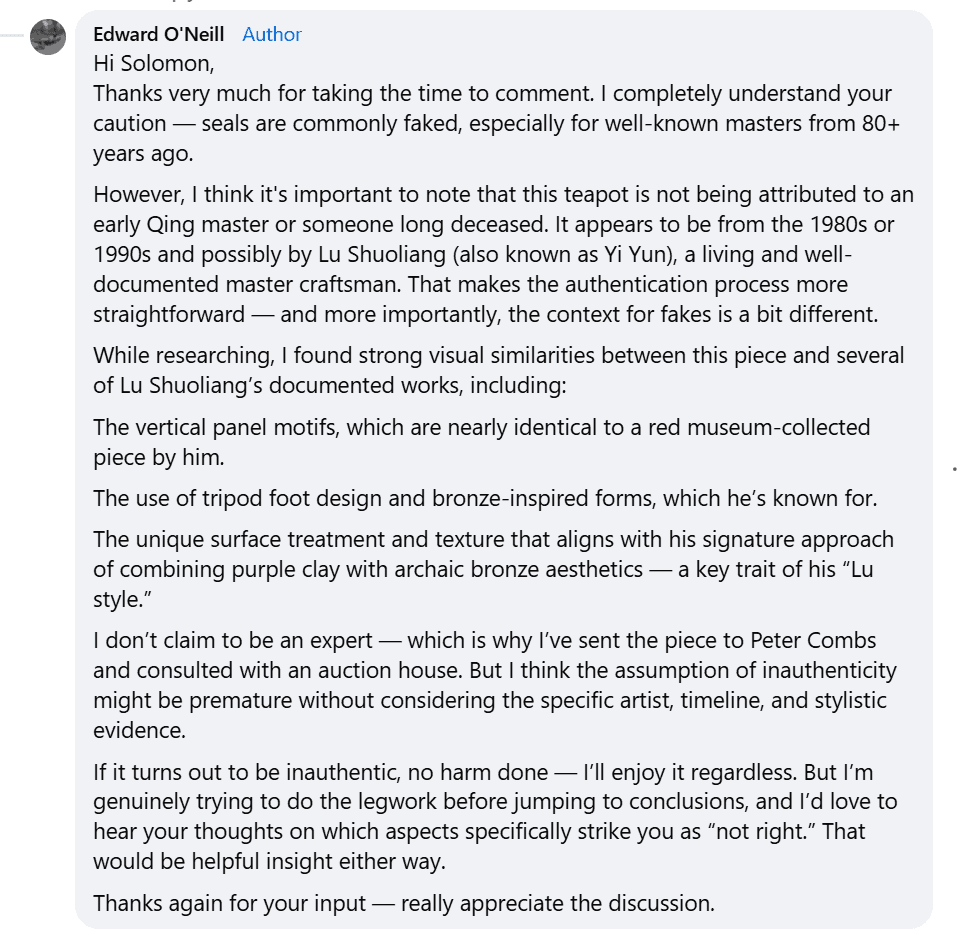Click the closing line 'Thanks again for your input'
Viewport: 960px width, 932px height.
tap(404, 903)
